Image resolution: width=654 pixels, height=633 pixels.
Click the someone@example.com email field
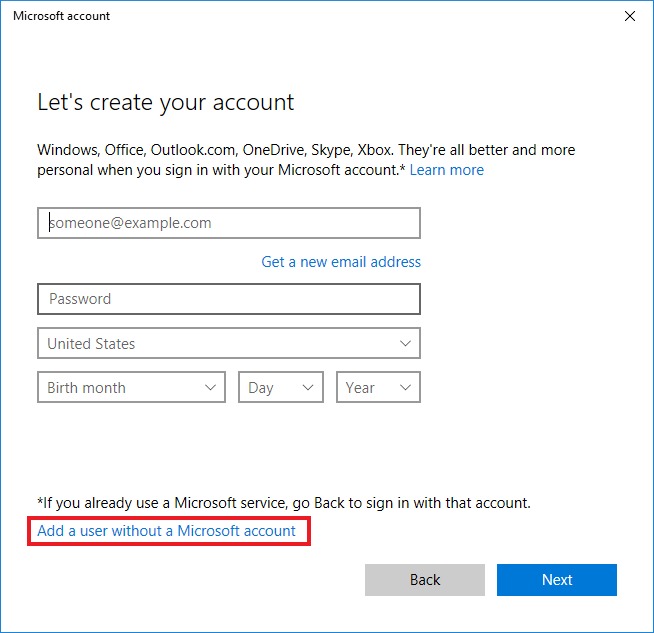(x=228, y=223)
